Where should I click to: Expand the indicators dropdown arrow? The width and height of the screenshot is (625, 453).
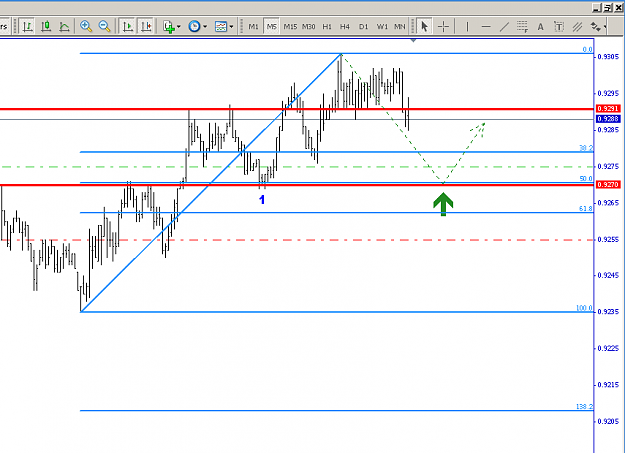(x=179, y=27)
